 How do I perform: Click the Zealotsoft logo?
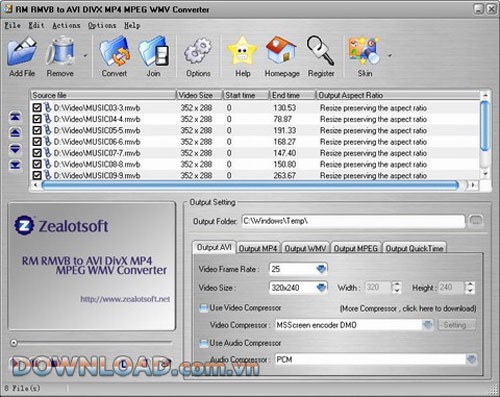[x=61, y=226]
